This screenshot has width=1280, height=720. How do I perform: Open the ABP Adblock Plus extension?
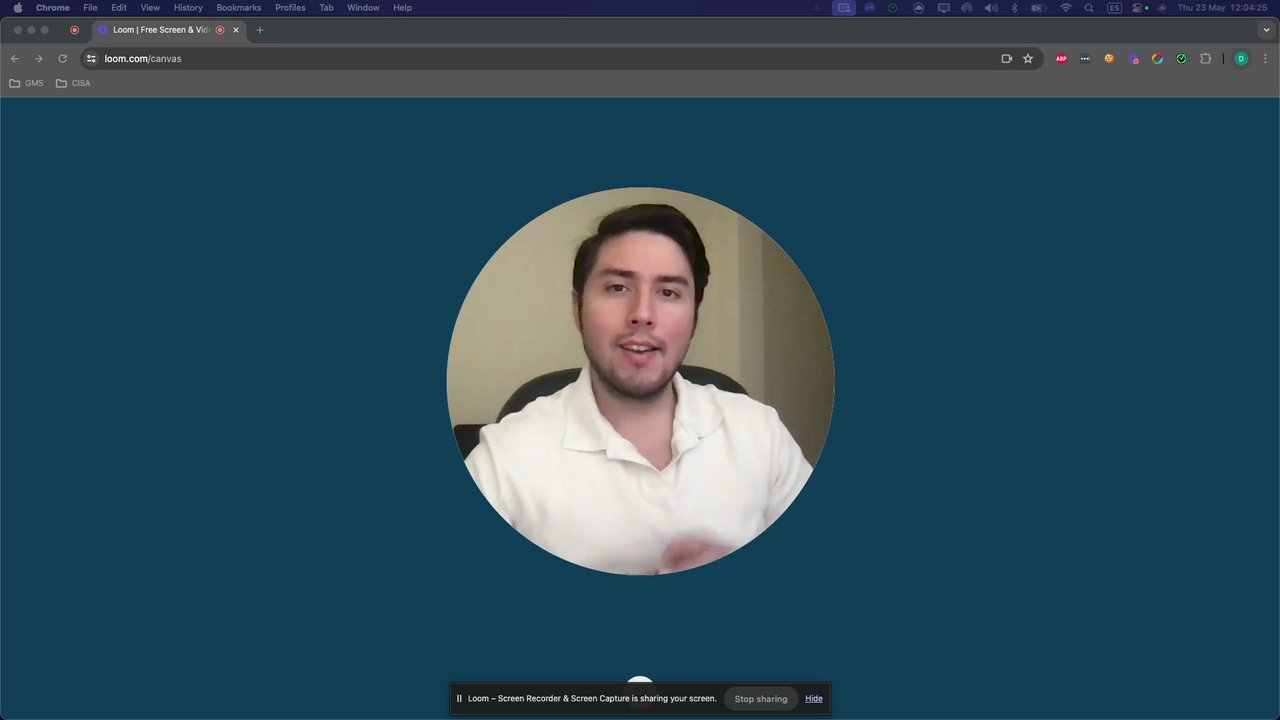1061,58
